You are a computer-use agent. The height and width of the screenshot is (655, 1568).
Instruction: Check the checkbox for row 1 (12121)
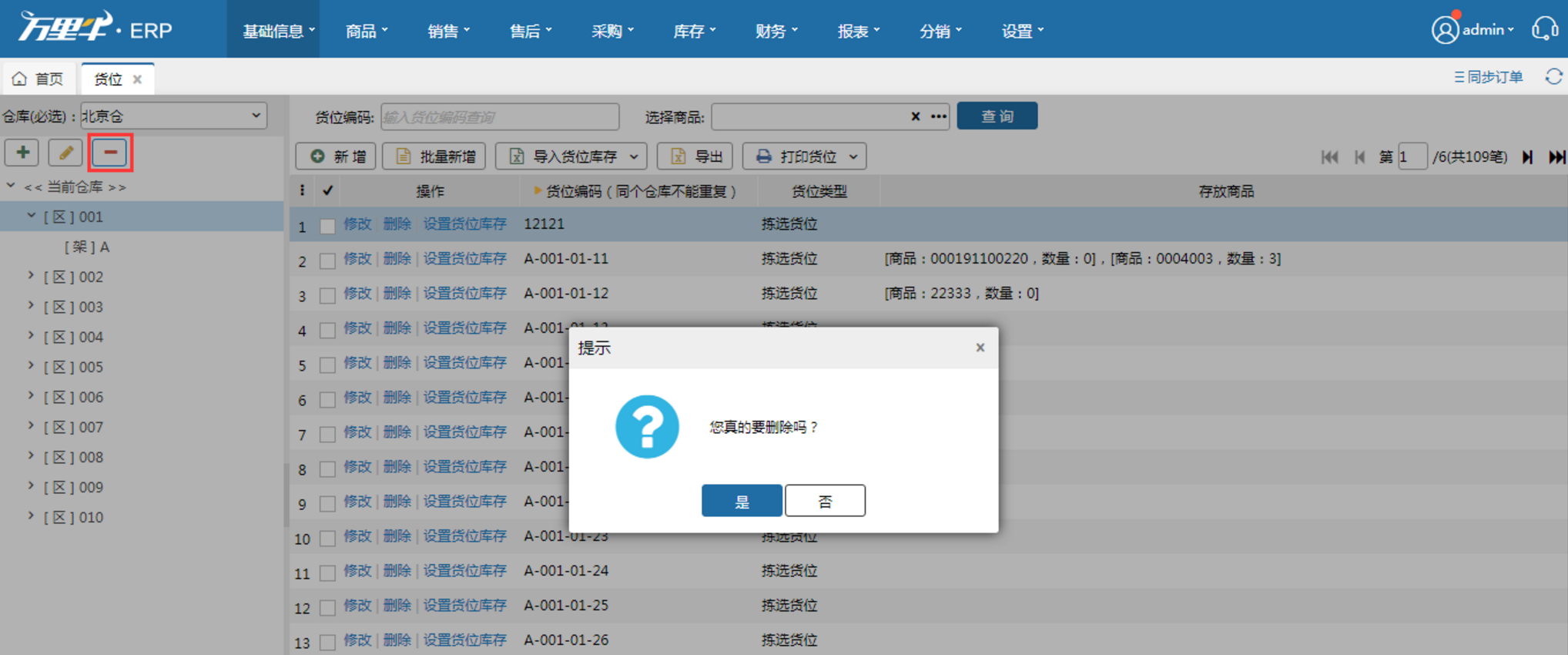point(327,226)
